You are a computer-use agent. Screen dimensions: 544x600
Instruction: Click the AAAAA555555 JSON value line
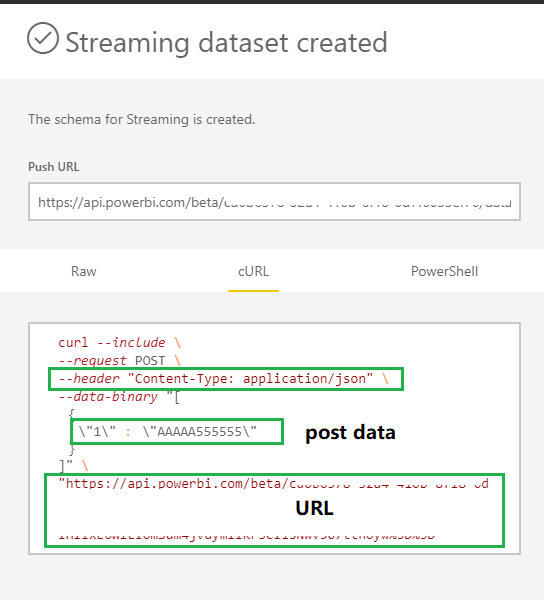tap(168, 432)
